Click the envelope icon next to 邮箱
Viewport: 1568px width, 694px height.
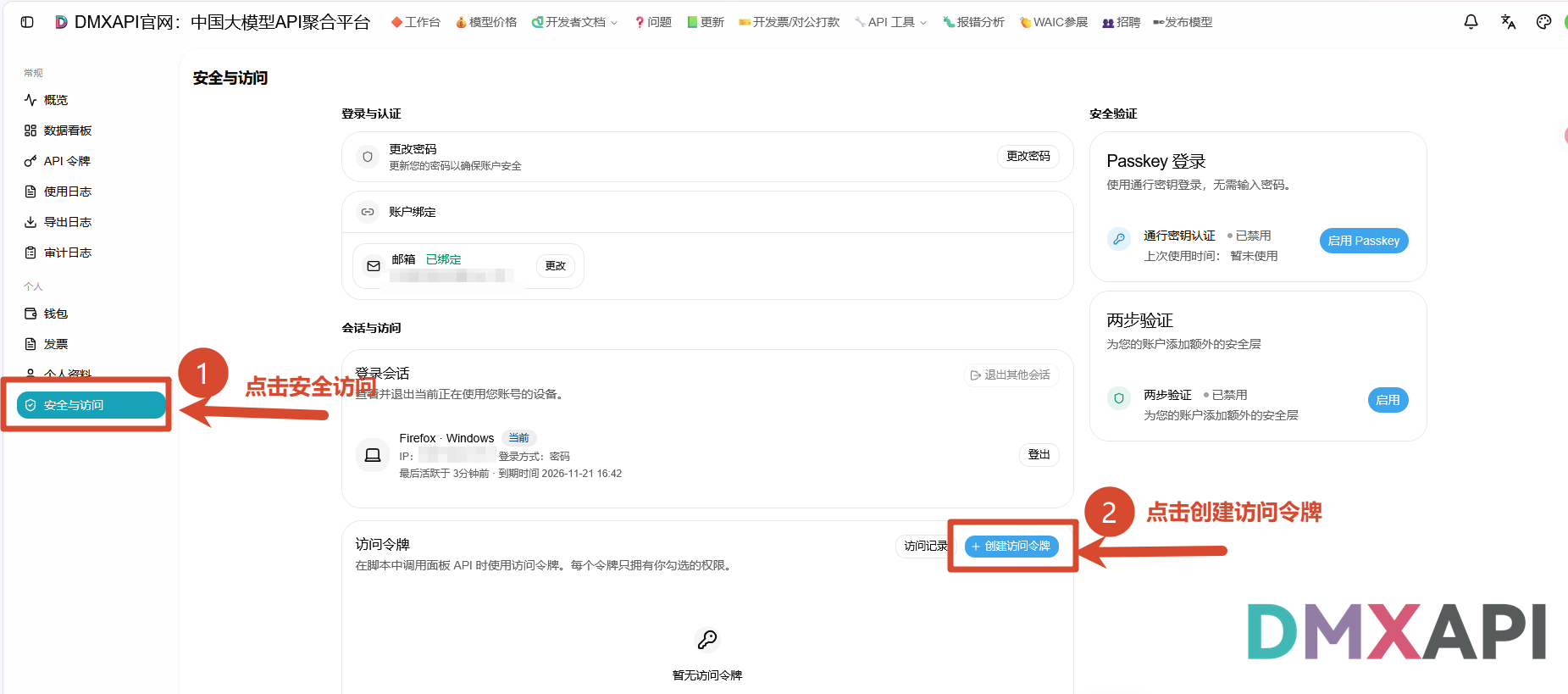click(374, 266)
